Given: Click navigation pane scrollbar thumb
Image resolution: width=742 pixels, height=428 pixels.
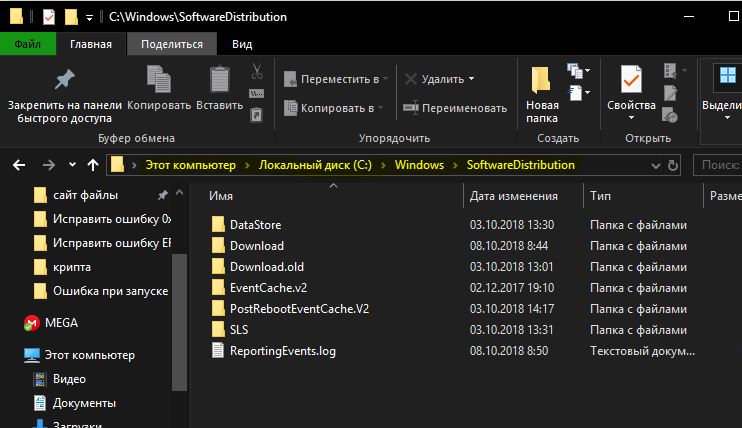Looking at the screenshot, I should tap(179, 322).
